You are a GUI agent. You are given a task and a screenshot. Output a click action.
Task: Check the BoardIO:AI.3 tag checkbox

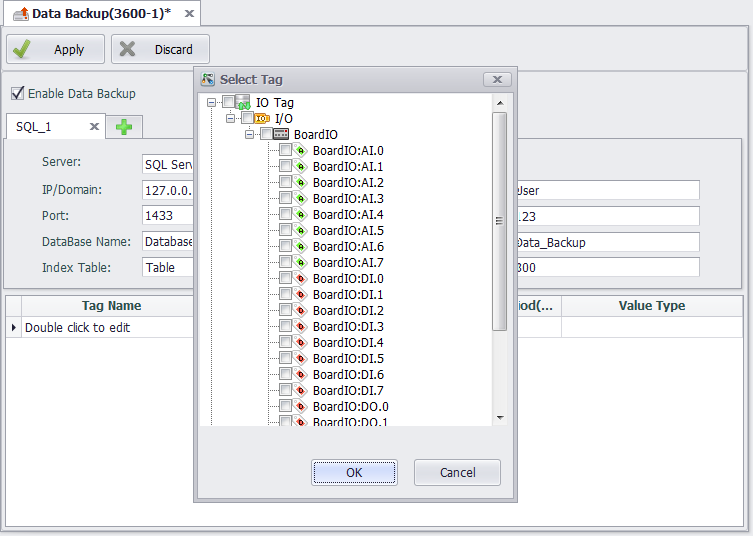pos(285,198)
